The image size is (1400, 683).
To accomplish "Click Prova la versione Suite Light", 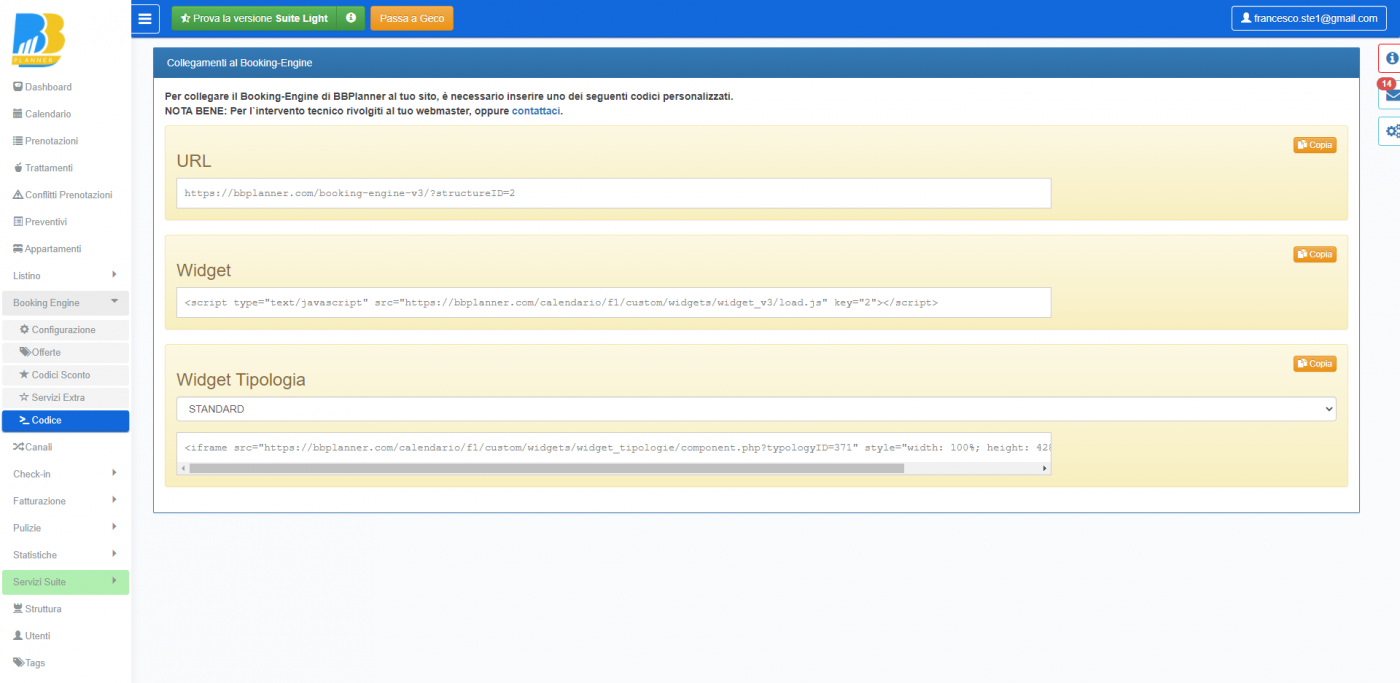I will (x=254, y=18).
